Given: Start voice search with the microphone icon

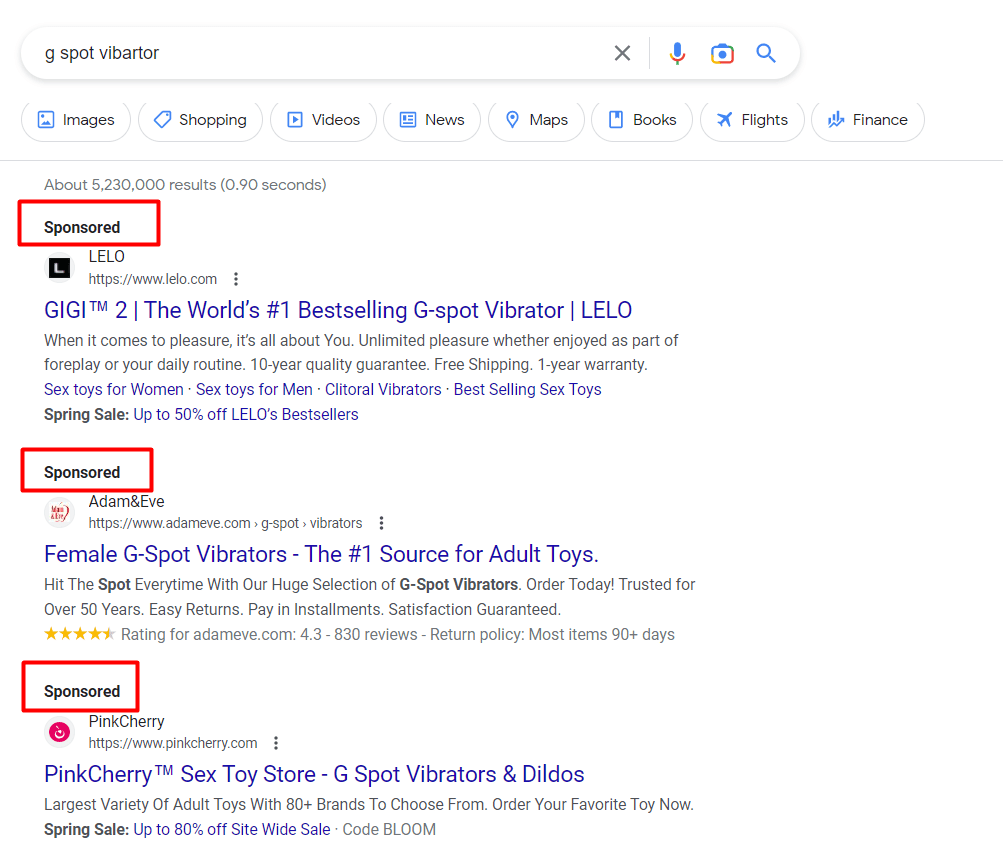Looking at the screenshot, I should [x=677, y=53].
